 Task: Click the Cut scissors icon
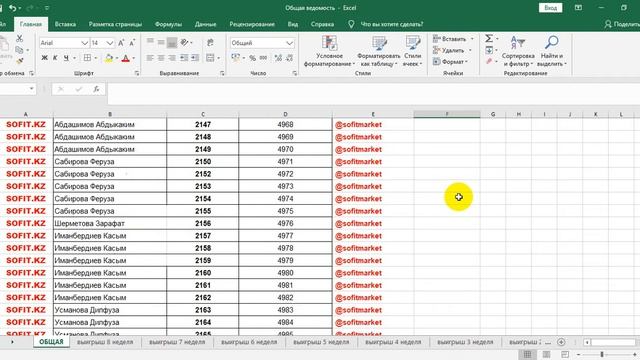pos(19,39)
